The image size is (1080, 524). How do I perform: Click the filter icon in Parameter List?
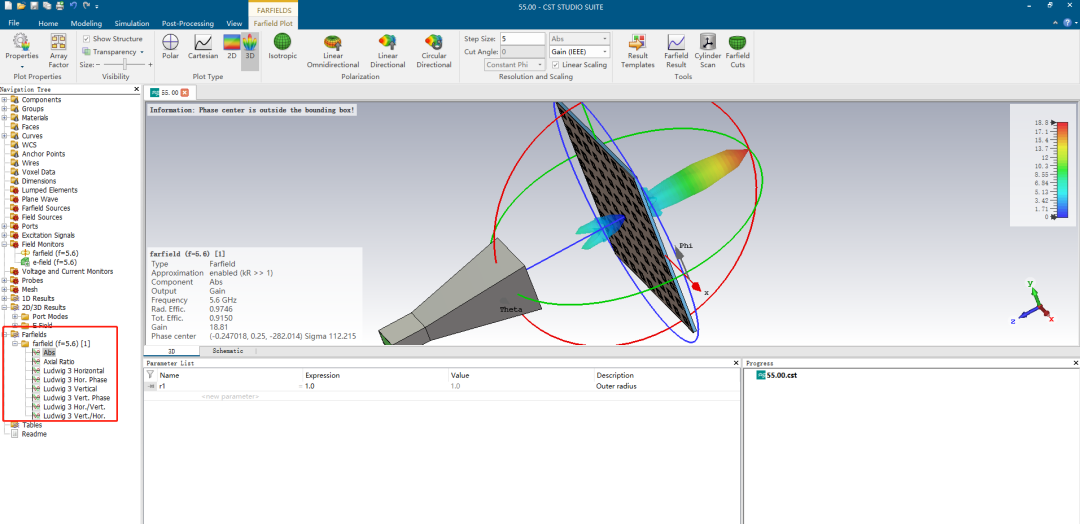(150, 375)
